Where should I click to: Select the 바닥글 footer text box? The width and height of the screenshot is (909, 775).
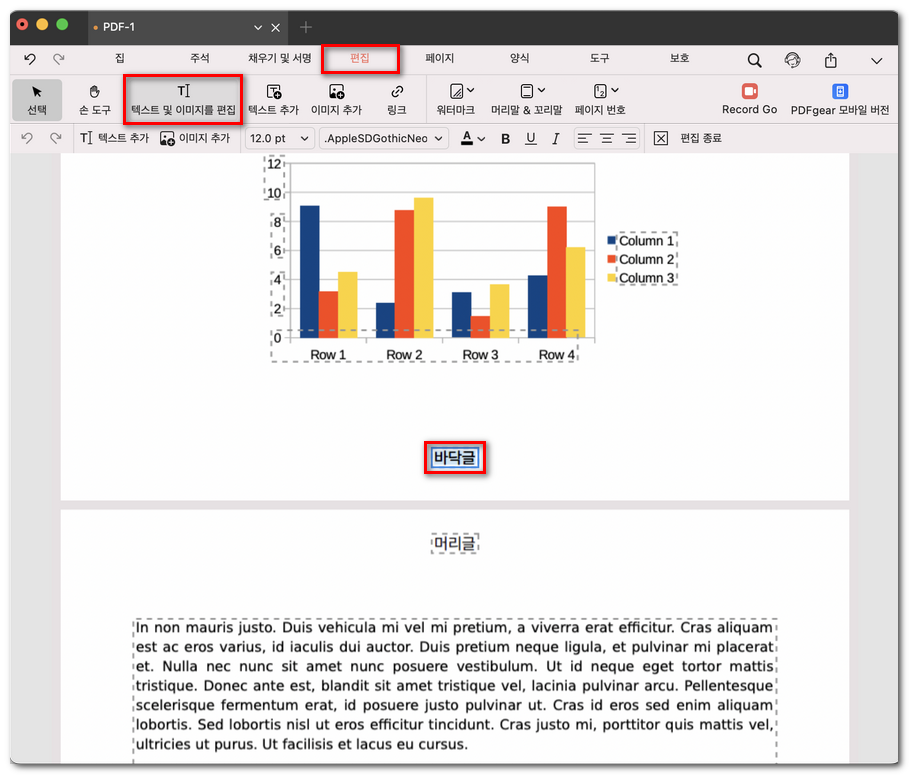tap(454, 458)
